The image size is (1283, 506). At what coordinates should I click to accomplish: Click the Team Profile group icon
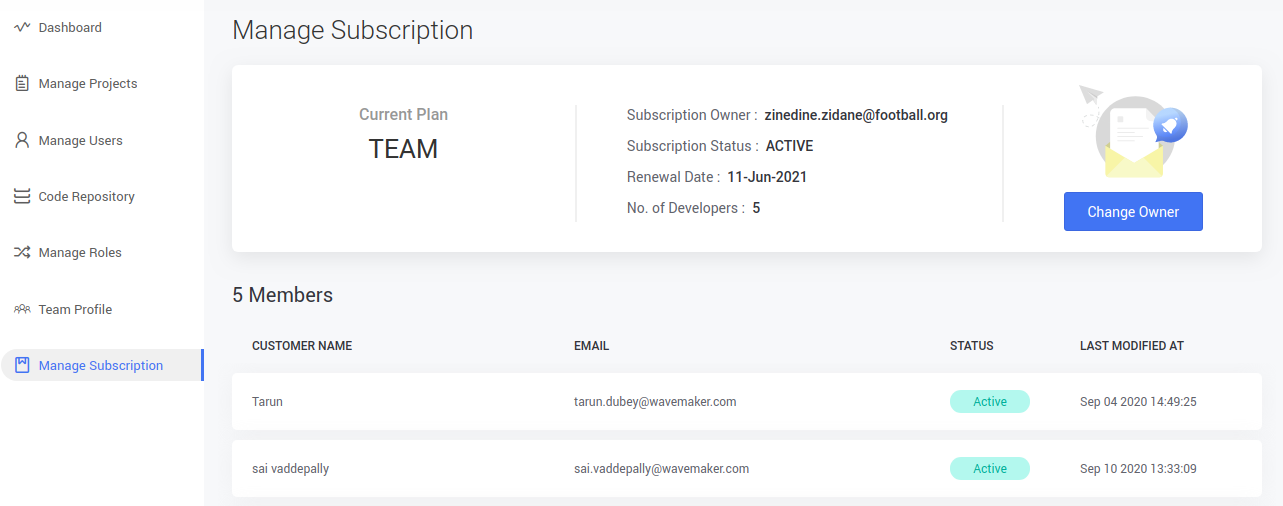tap(22, 309)
